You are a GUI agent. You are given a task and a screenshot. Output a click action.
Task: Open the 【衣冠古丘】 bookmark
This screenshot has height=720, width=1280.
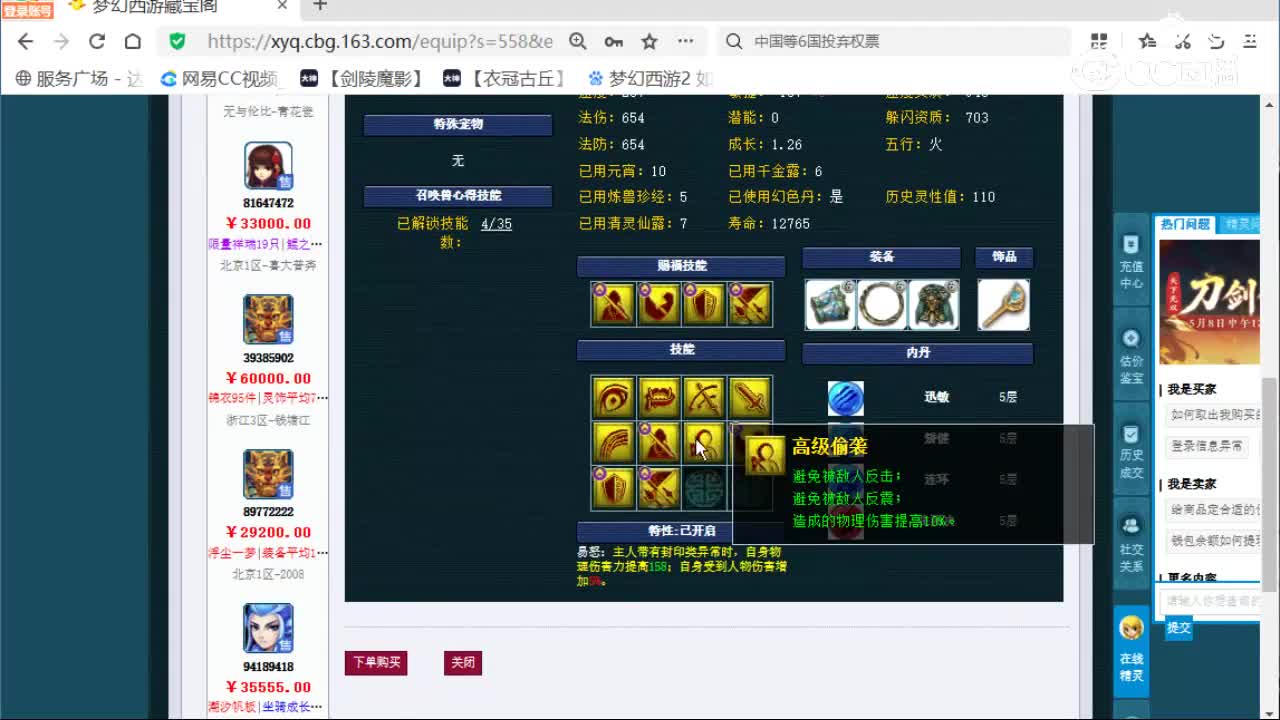pos(507,78)
